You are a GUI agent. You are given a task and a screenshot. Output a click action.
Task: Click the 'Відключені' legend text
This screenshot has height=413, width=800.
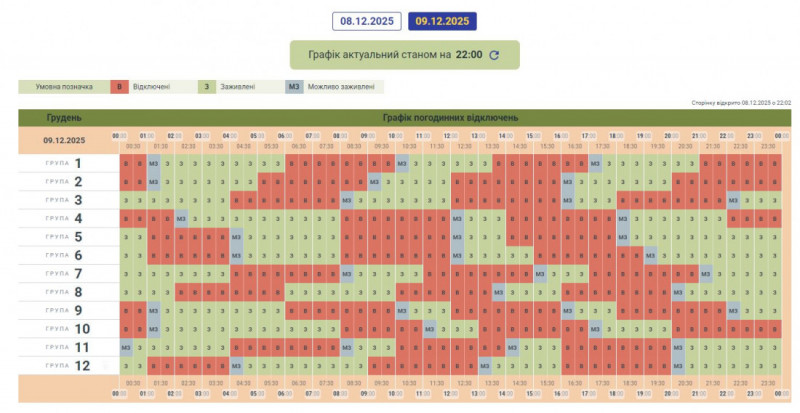pos(152,87)
